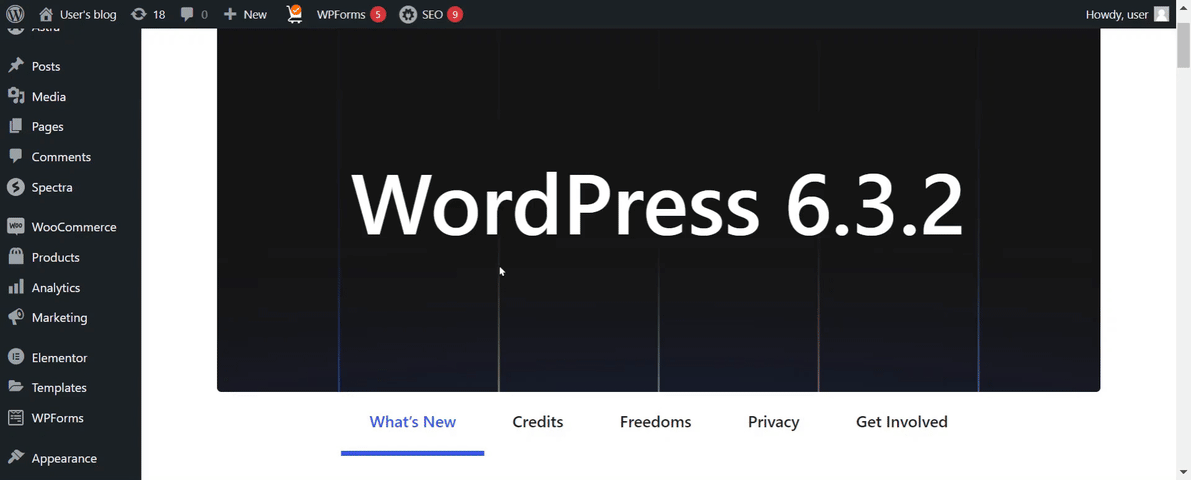The height and width of the screenshot is (480, 1191).
Task: Click the Products icon in the sidebar
Action: tap(15, 257)
